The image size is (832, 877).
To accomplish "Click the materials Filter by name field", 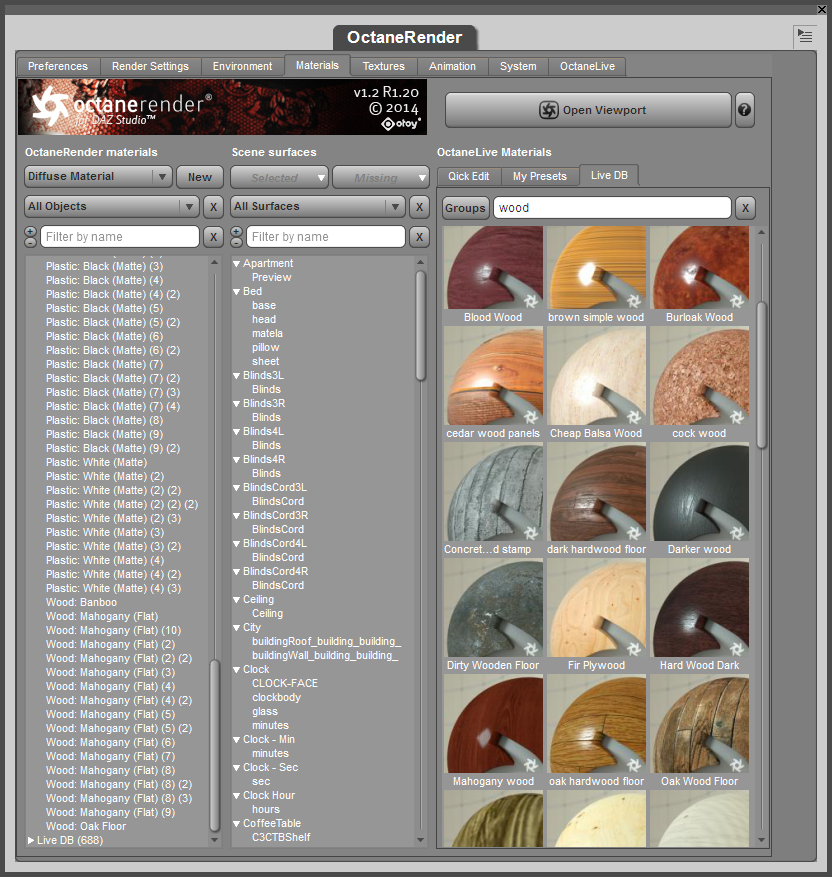I will tap(120, 237).
